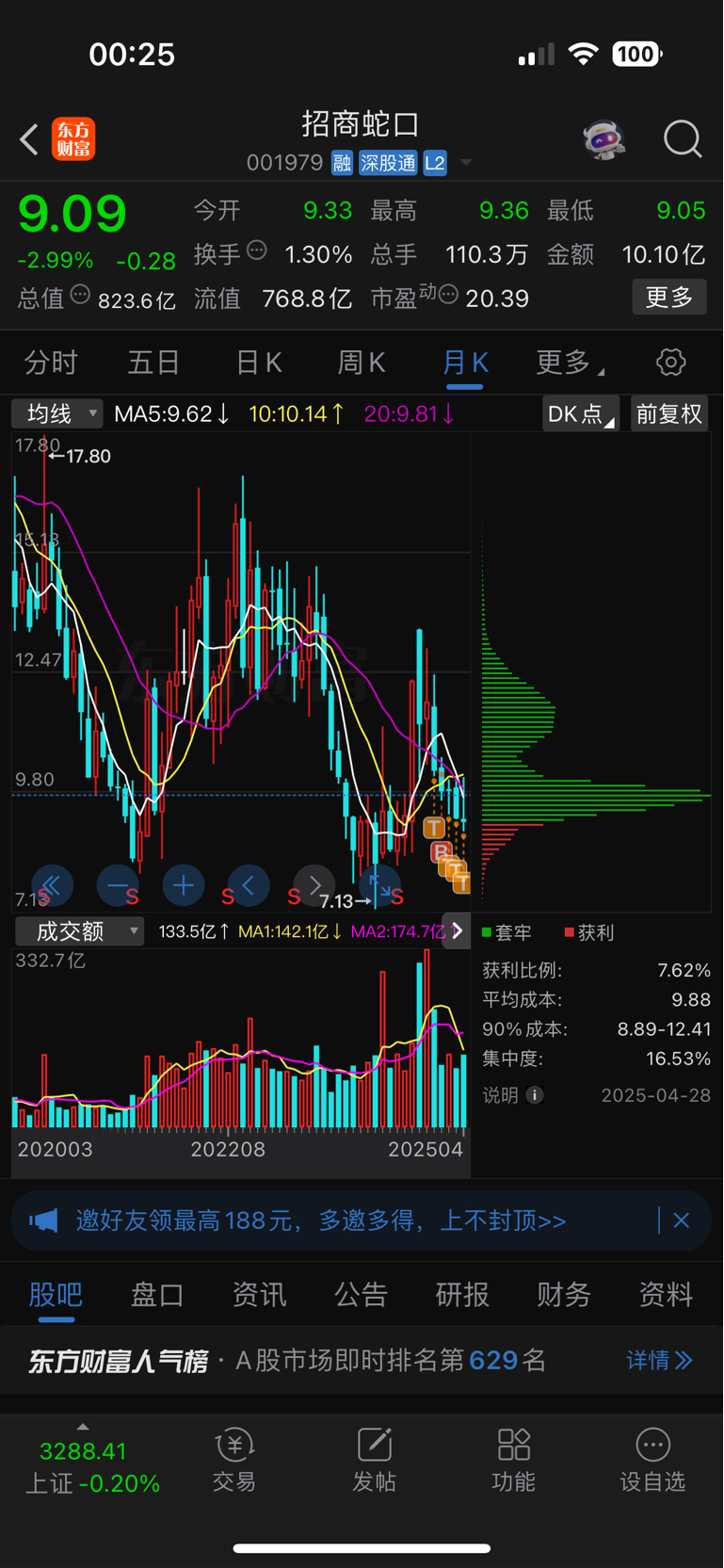Select the 月K chart tab

pos(465,363)
